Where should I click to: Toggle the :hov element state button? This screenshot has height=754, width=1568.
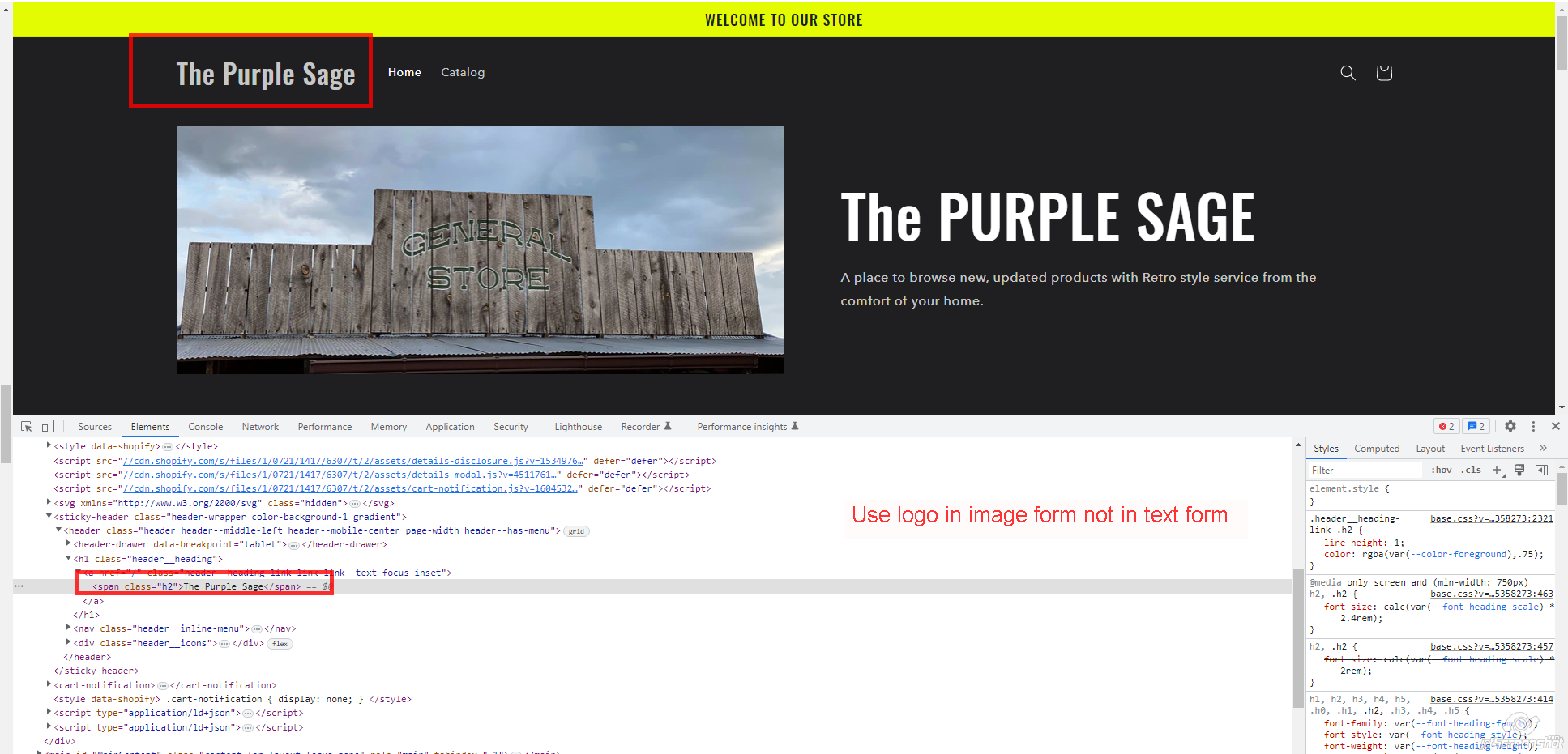(x=1442, y=470)
